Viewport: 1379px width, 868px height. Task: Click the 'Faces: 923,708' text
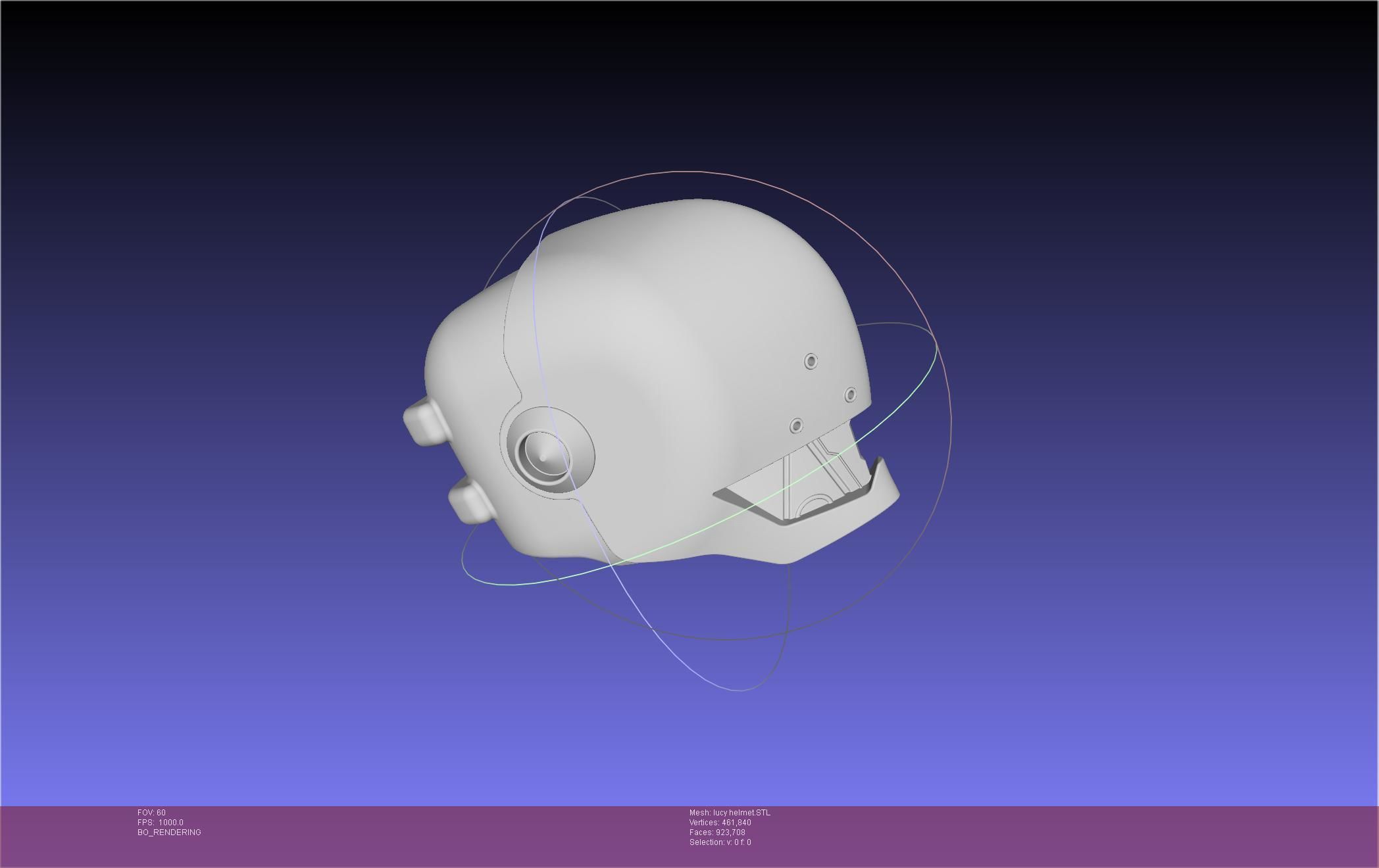717,832
